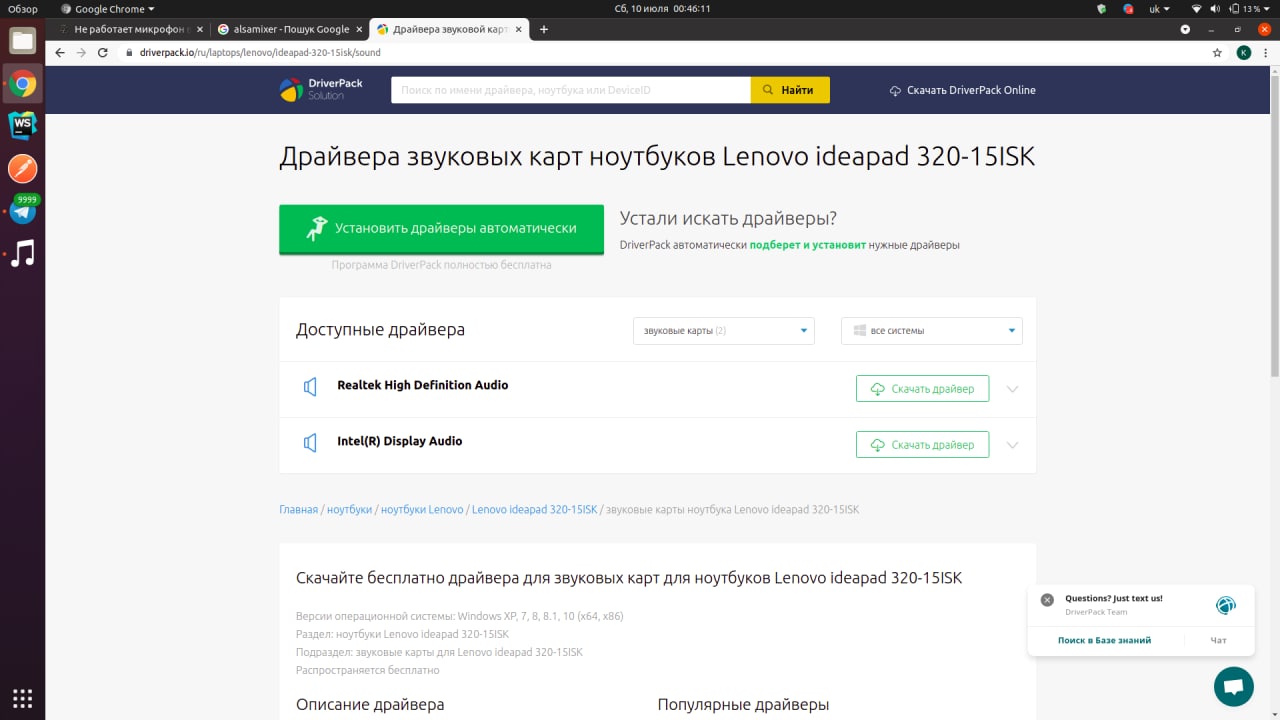Show the applications grid in the dock
1280x720 pixels.
(x=22, y=698)
